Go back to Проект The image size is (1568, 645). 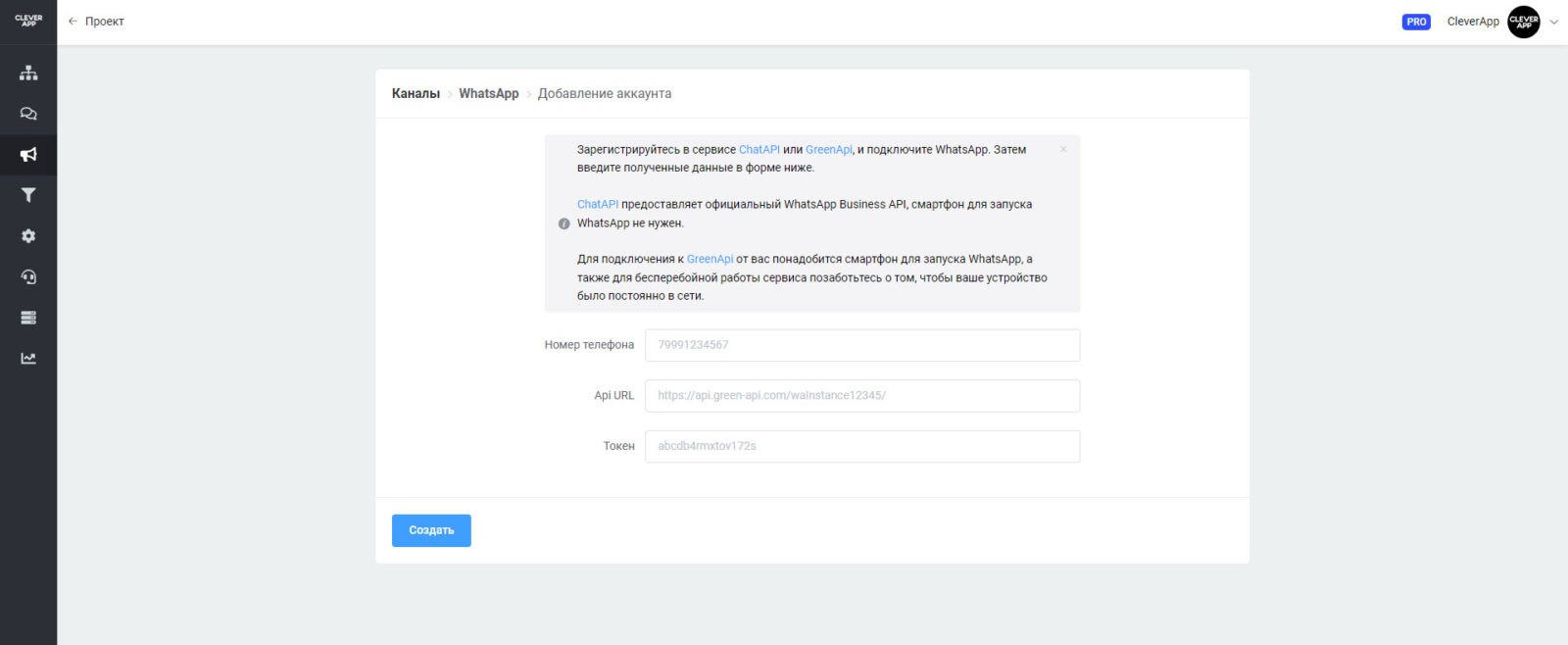pyautogui.click(x=96, y=22)
